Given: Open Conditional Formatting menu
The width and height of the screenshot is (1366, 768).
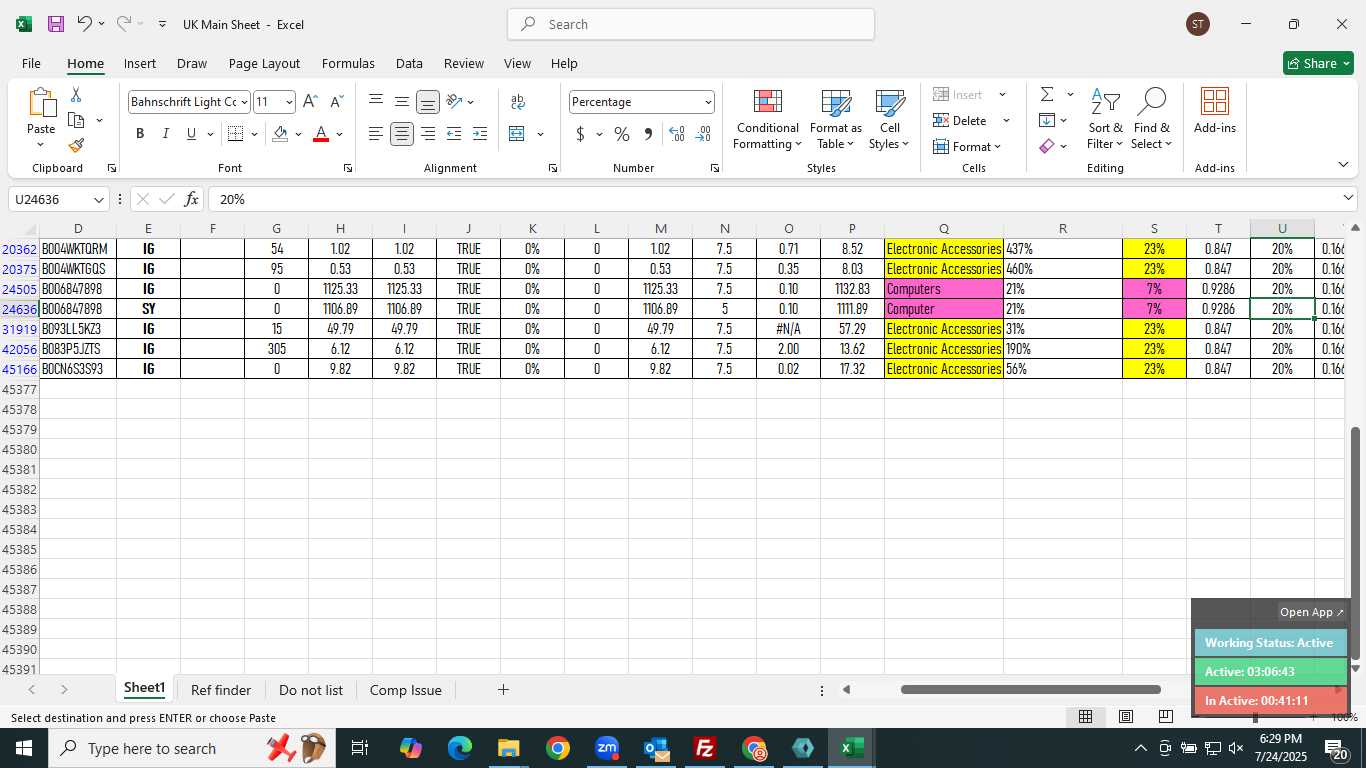Looking at the screenshot, I should pyautogui.click(x=767, y=119).
